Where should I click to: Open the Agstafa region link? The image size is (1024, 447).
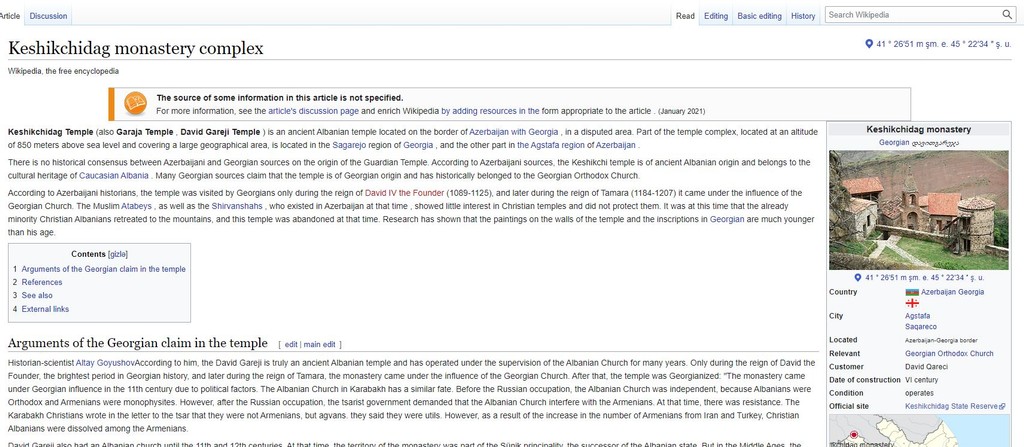click(x=551, y=145)
